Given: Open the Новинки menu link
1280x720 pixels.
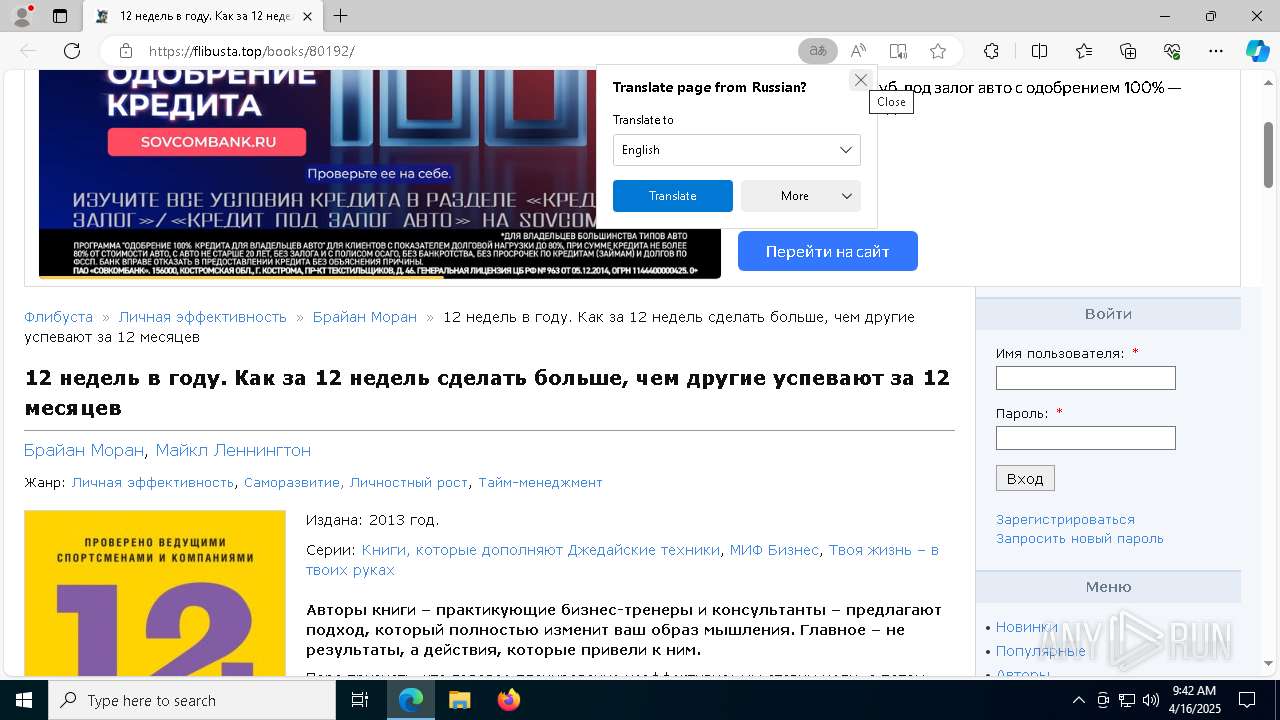Looking at the screenshot, I should (1026, 627).
